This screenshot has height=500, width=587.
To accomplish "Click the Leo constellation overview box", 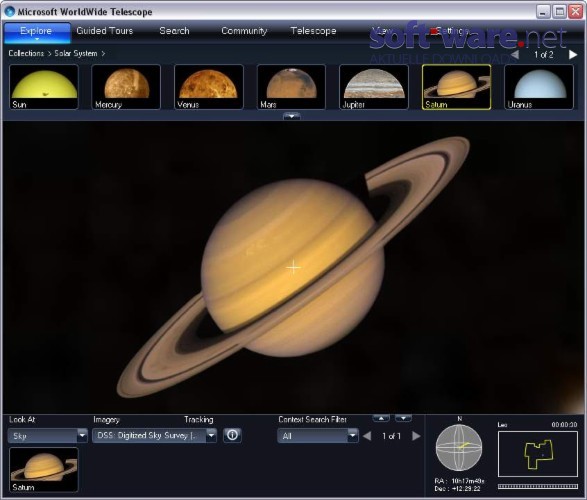I will pyautogui.click(x=538, y=454).
